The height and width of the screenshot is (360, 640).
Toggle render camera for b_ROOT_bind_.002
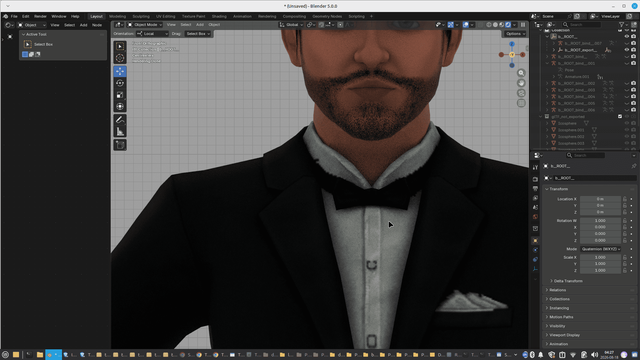633,83
